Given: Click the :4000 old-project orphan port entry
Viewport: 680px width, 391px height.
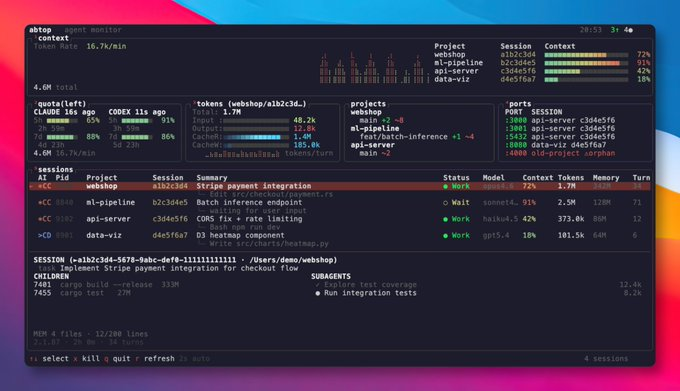Looking at the screenshot, I should pyautogui.click(x=559, y=153).
